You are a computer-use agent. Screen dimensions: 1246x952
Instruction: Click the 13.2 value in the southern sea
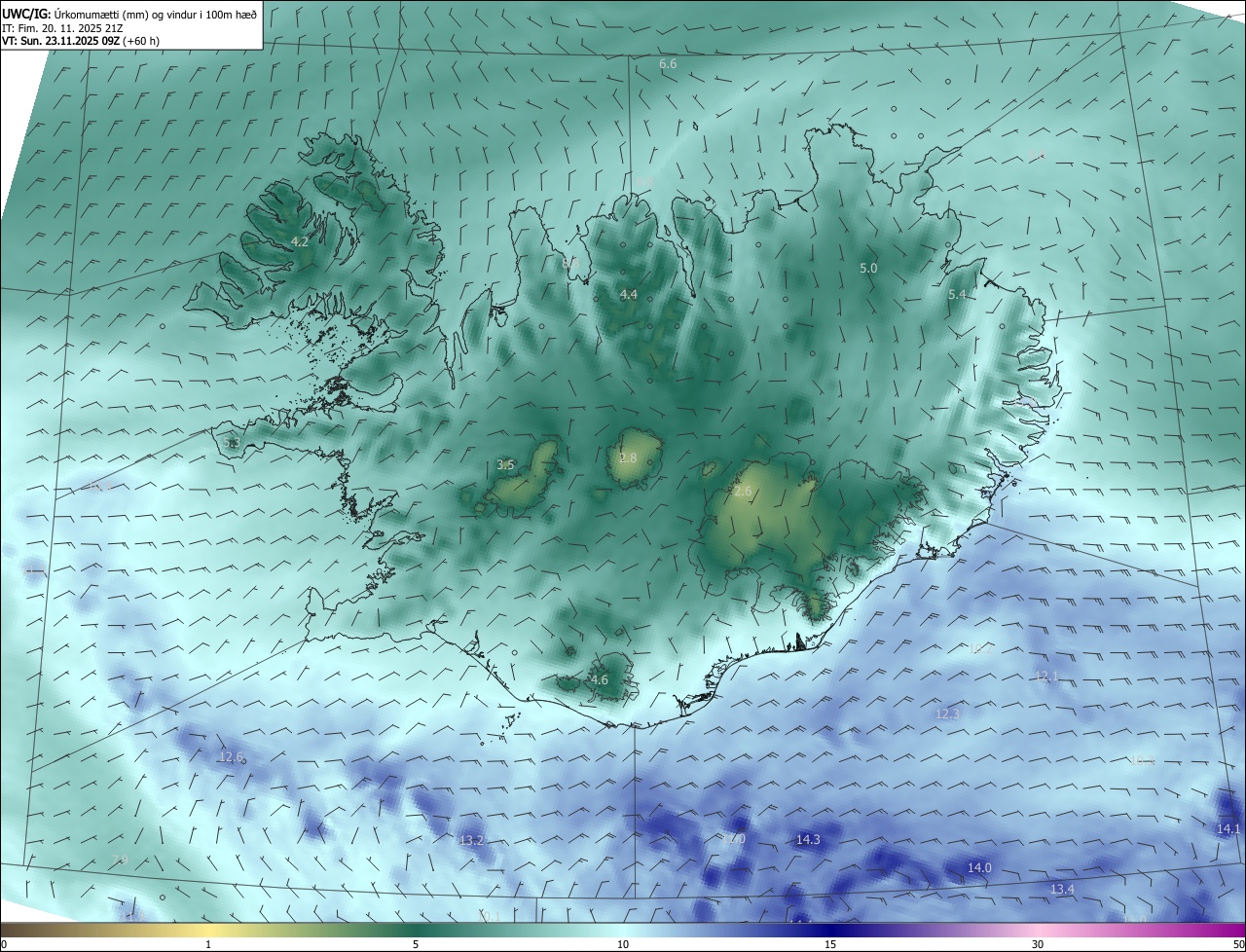(471, 840)
